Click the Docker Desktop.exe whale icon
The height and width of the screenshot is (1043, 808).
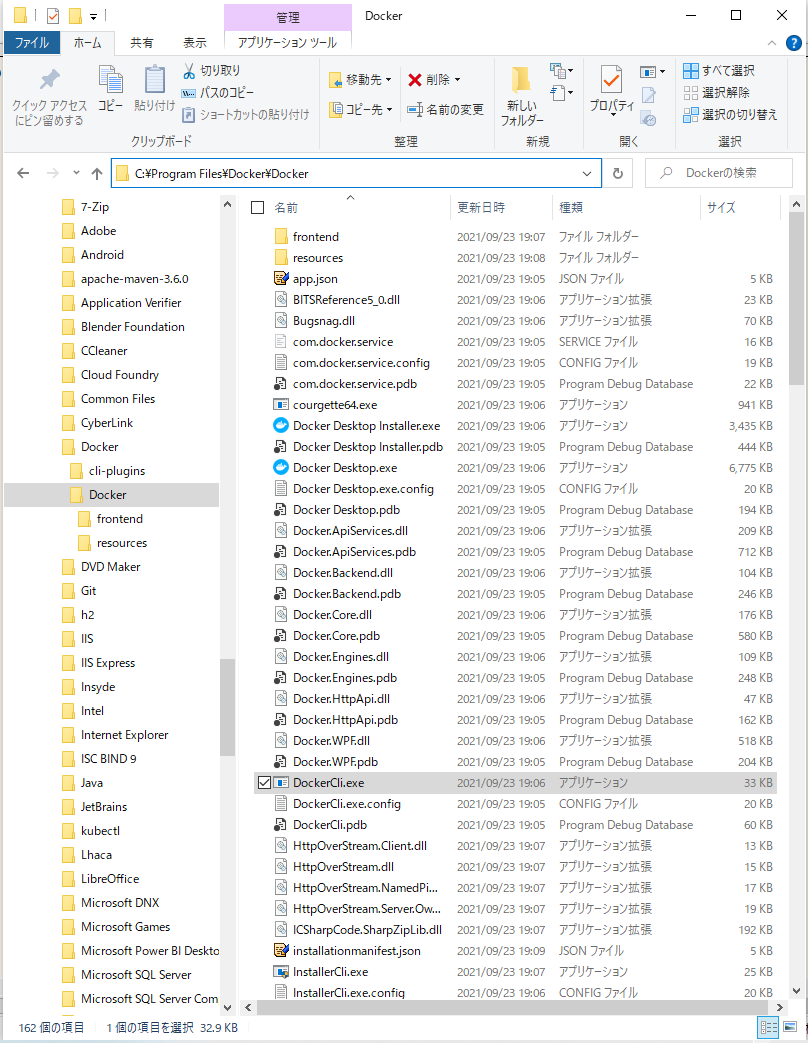(281, 468)
